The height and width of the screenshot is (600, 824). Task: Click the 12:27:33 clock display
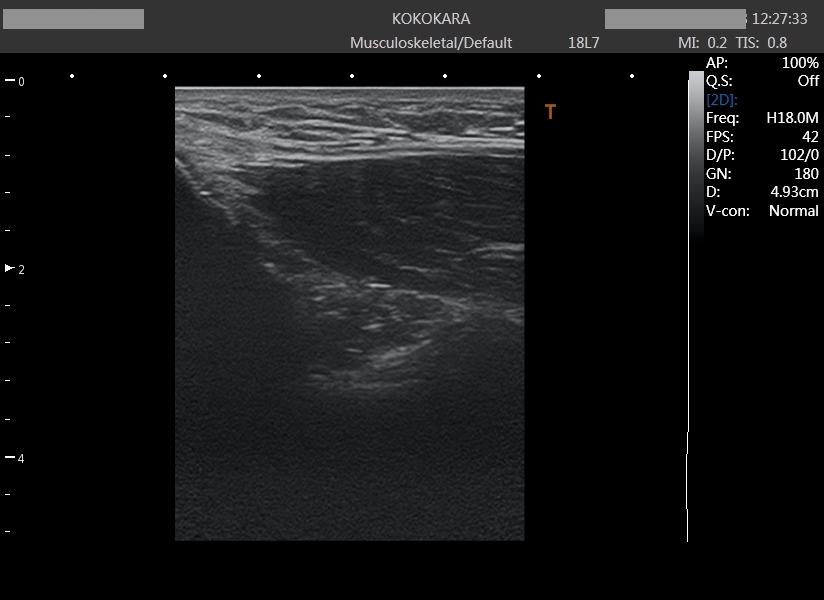point(779,19)
